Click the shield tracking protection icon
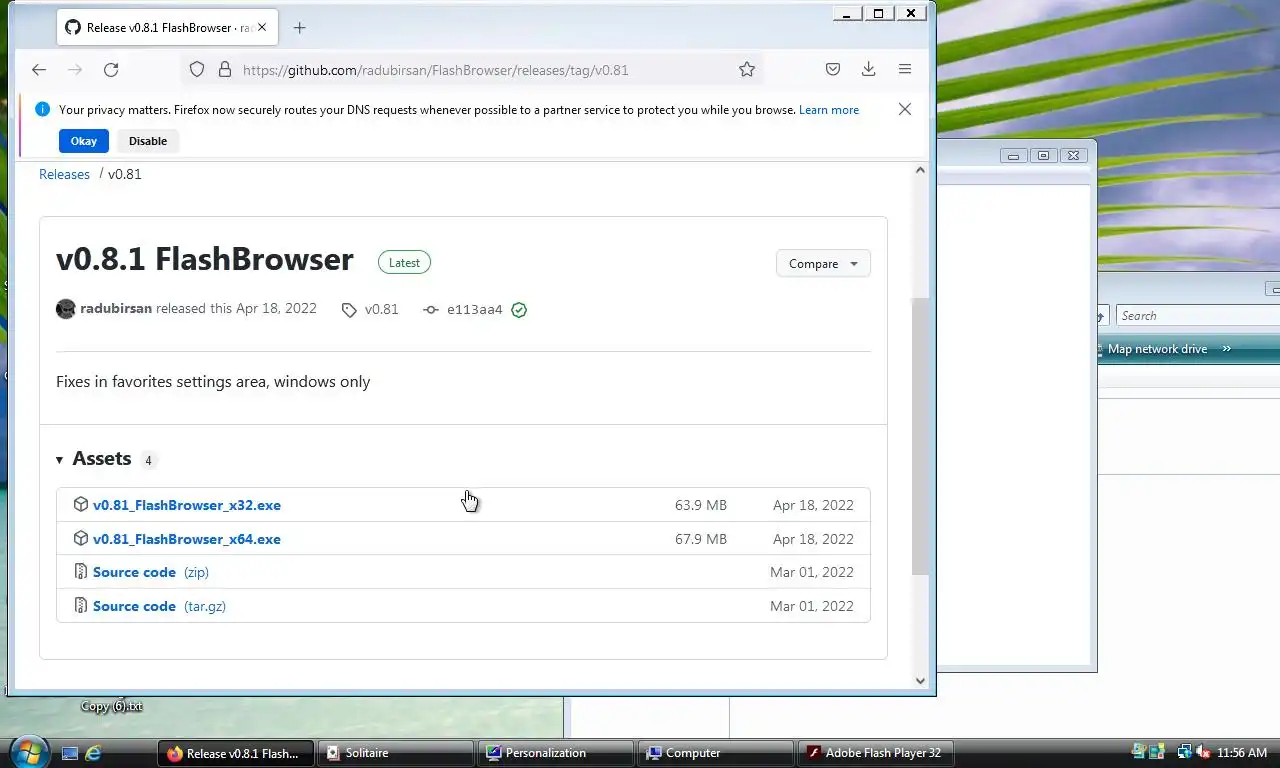Viewport: 1280px width, 768px height. pos(197,69)
